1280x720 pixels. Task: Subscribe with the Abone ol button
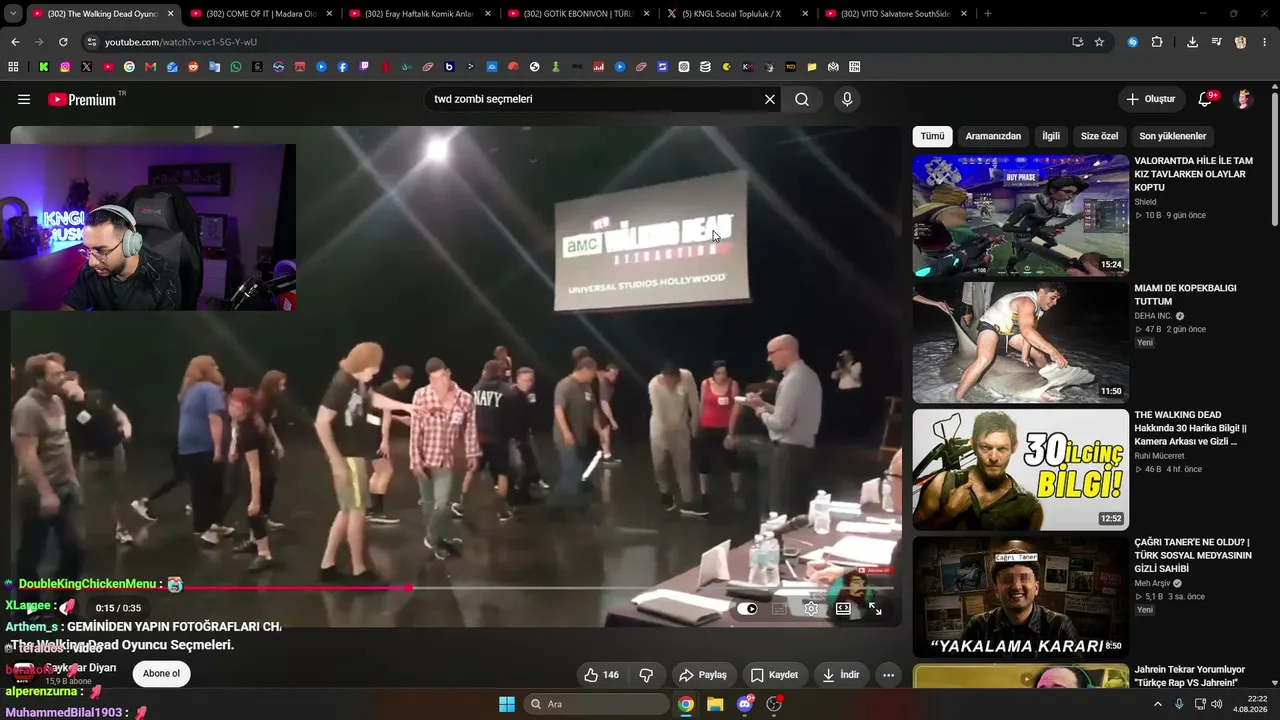coord(161,673)
